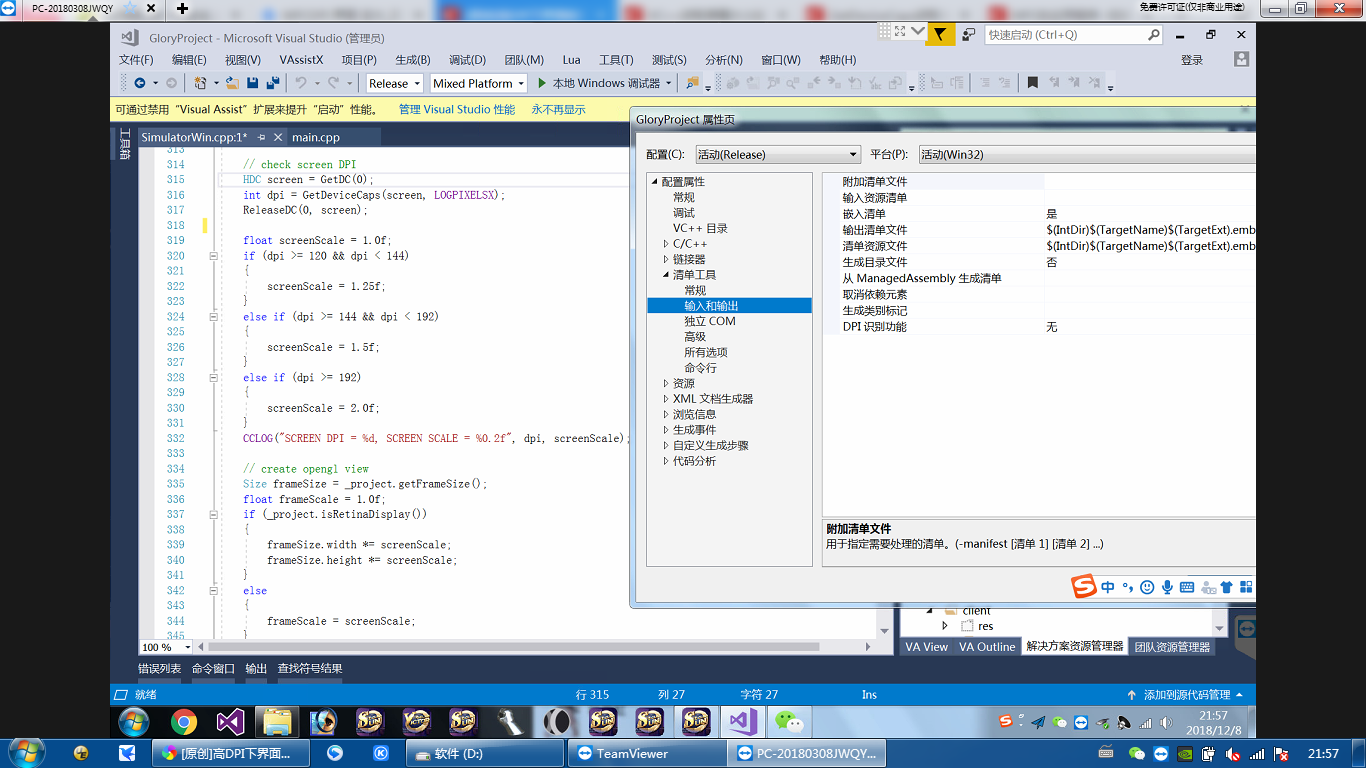Click the save file floppy icon
The image size is (1366, 768).
(253, 83)
